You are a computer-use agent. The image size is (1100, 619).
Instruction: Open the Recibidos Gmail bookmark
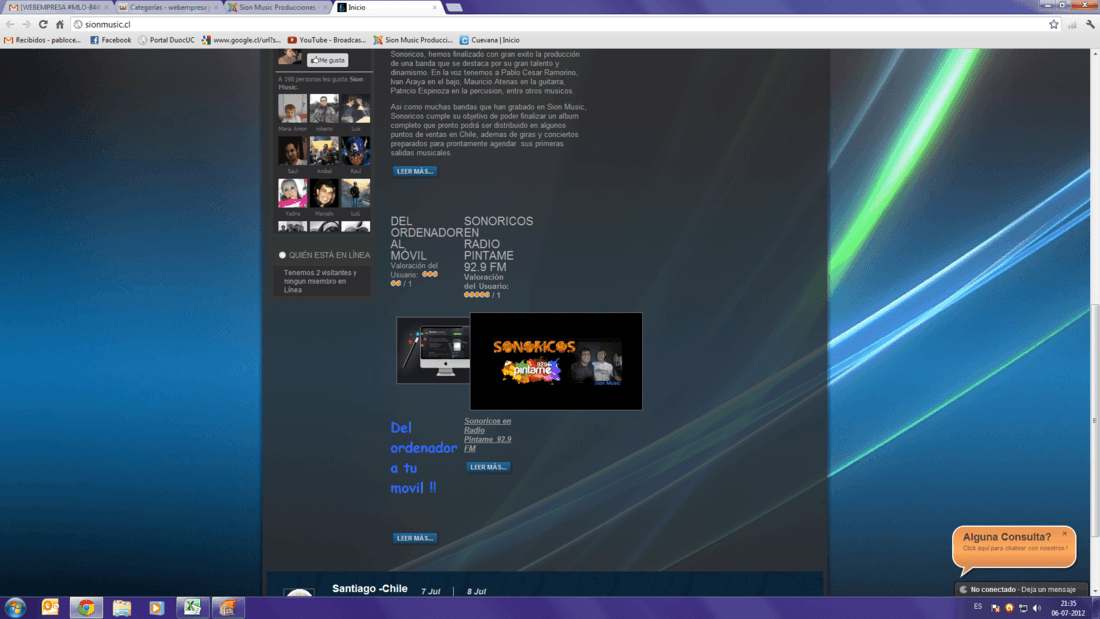point(43,40)
